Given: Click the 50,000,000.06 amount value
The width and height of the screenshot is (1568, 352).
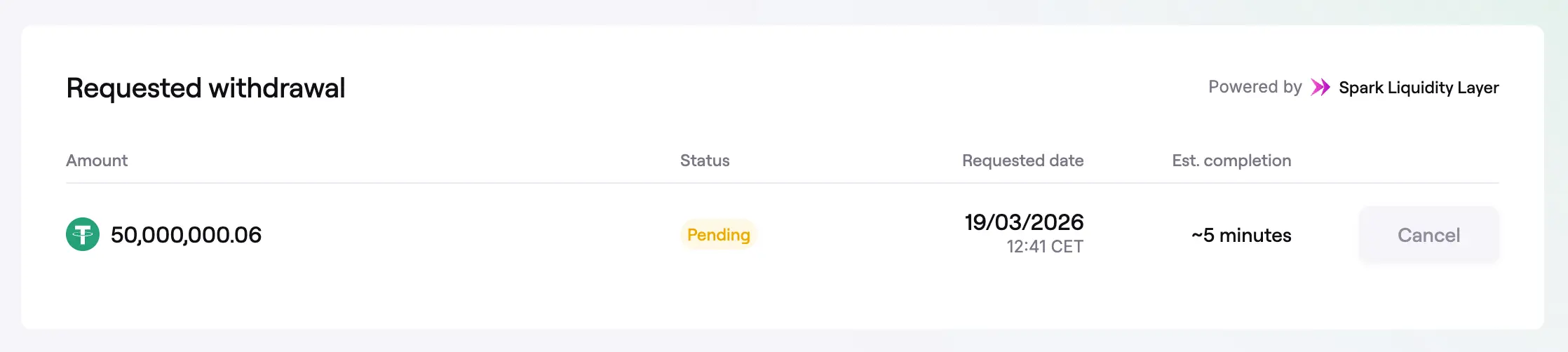Looking at the screenshot, I should click(186, 235).
